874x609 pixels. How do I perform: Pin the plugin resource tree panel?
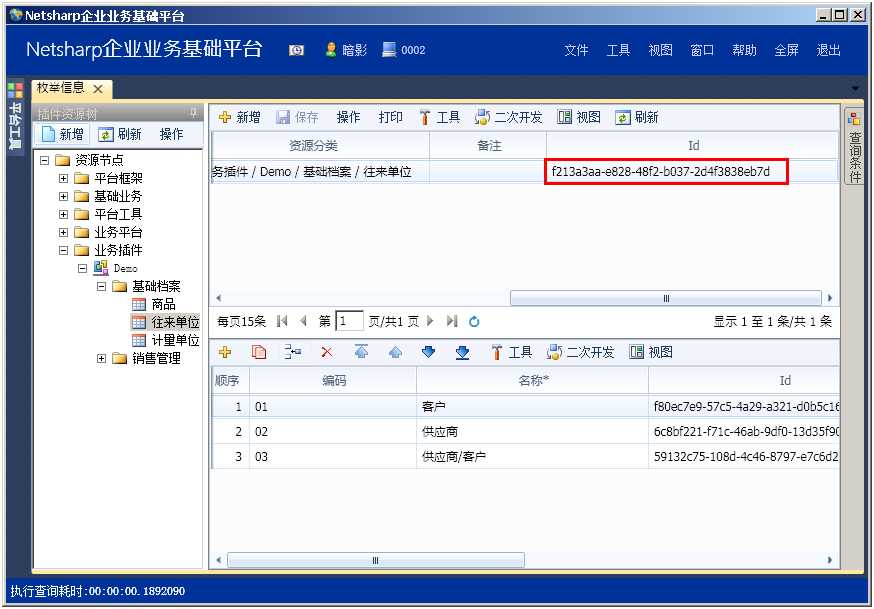point(193,113)
